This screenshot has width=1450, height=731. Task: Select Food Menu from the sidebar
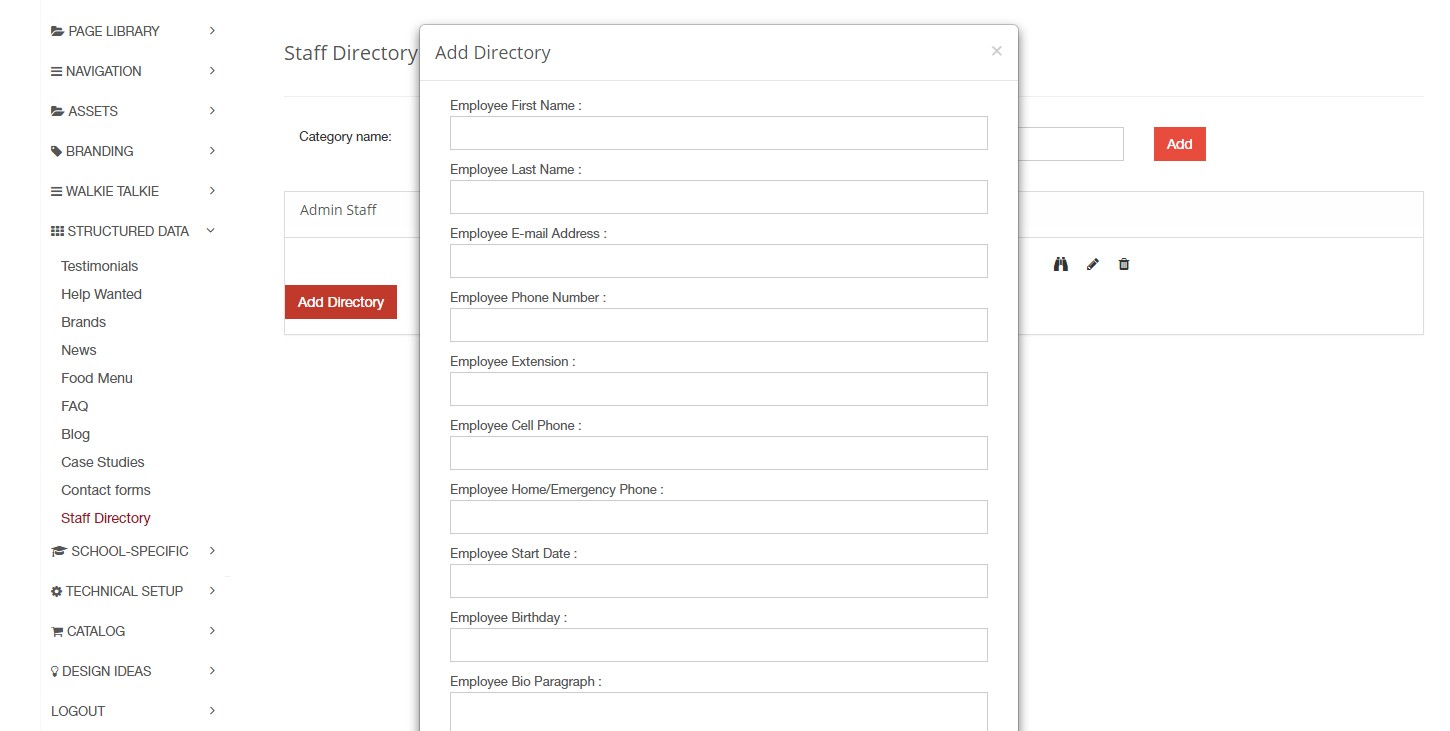[x=96, y=378]
